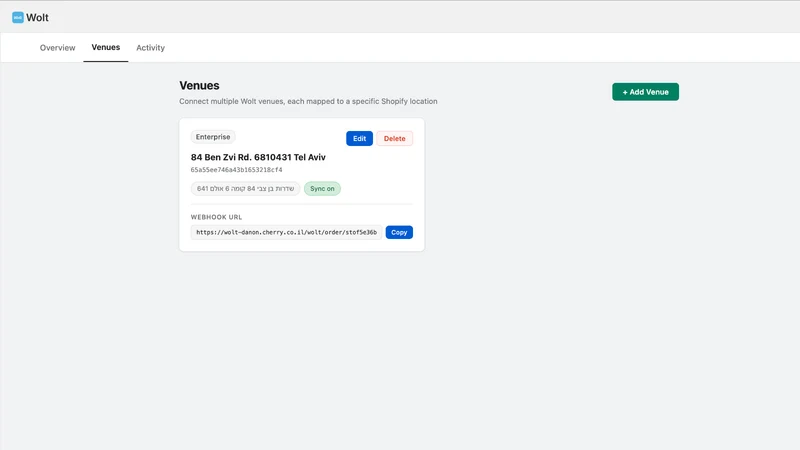Image resolution: width=800 pixels, height=450 pixels.
Task: Delete the 84 Ben Zvi Rd. venue
Action: click(x=394, y=138)
